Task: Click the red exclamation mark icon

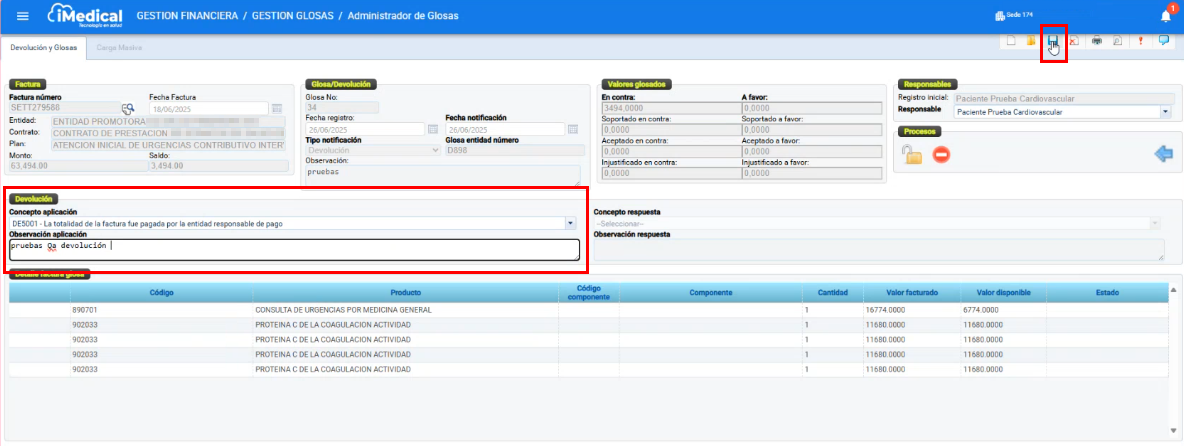Action: coord(1140,41)
